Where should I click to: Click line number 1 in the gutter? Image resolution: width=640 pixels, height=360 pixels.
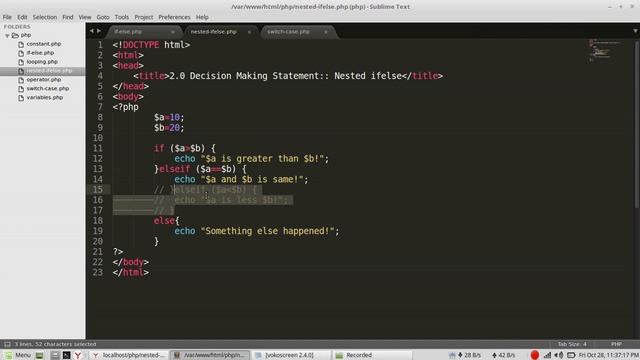(x=100, y=45)
